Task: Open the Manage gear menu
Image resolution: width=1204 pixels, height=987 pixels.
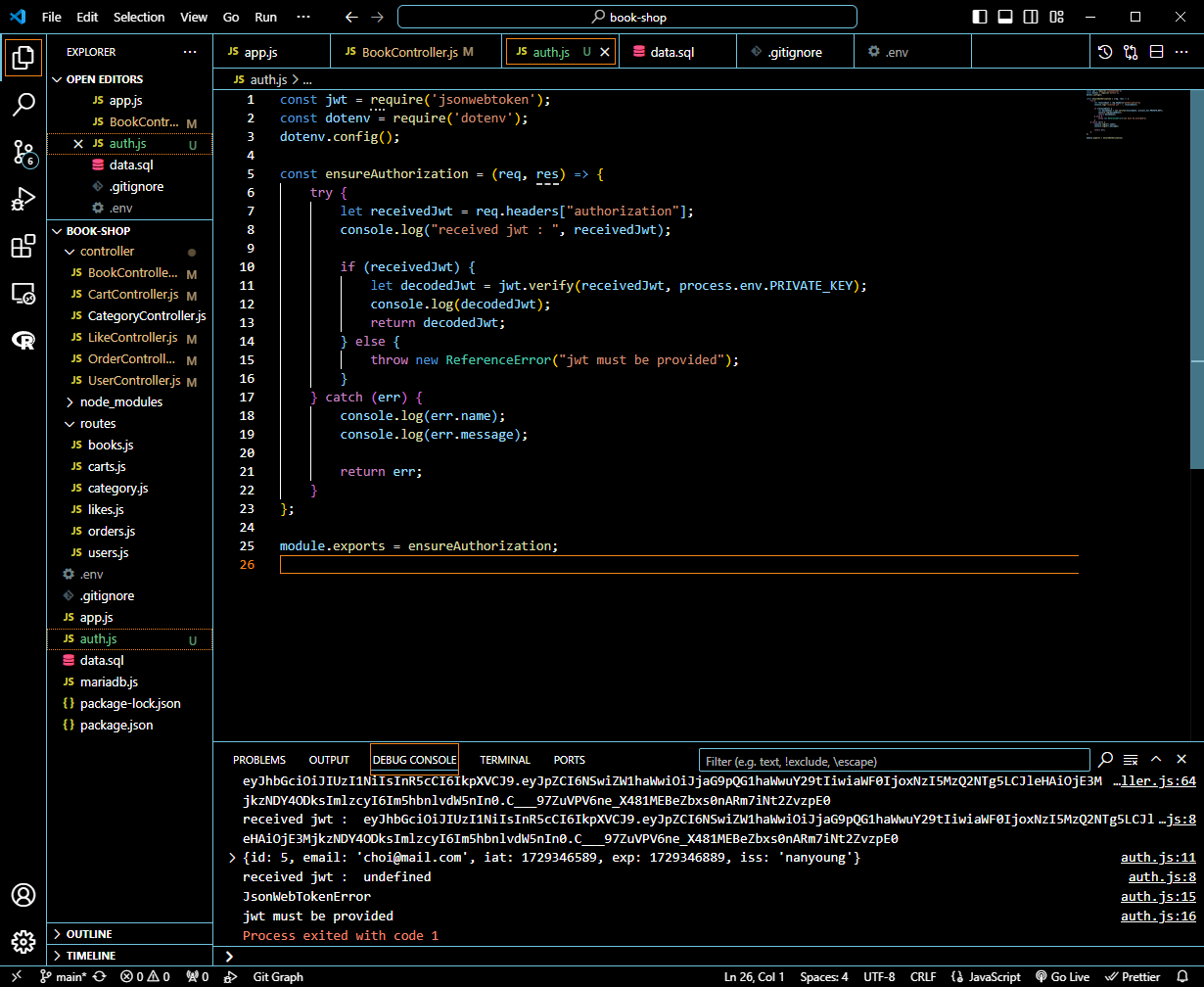Action: (23, 942)
